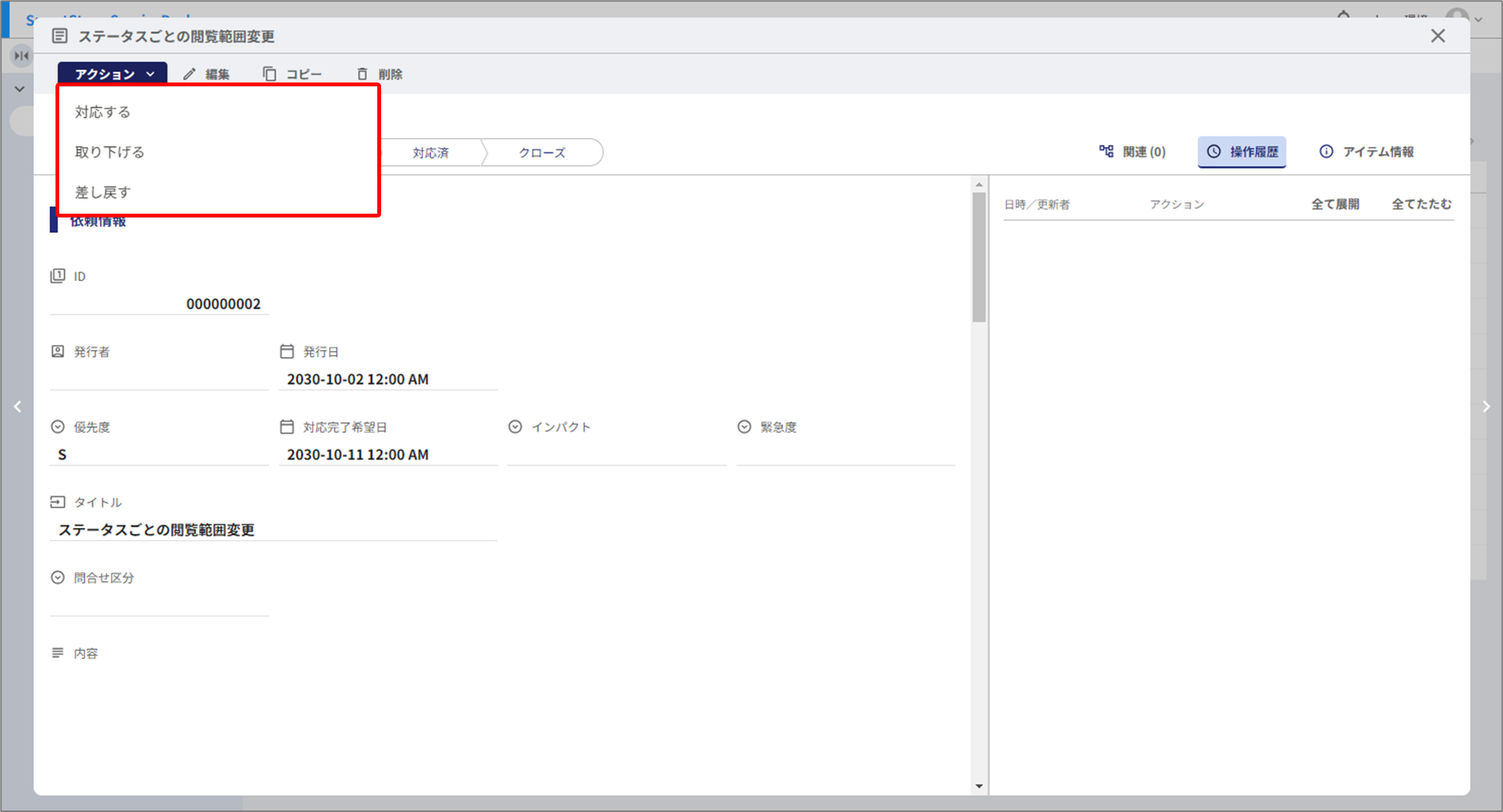Select 取り下げる from the action menu
1503x812 pixels.
pyautogui.click(x=109, y=152)
